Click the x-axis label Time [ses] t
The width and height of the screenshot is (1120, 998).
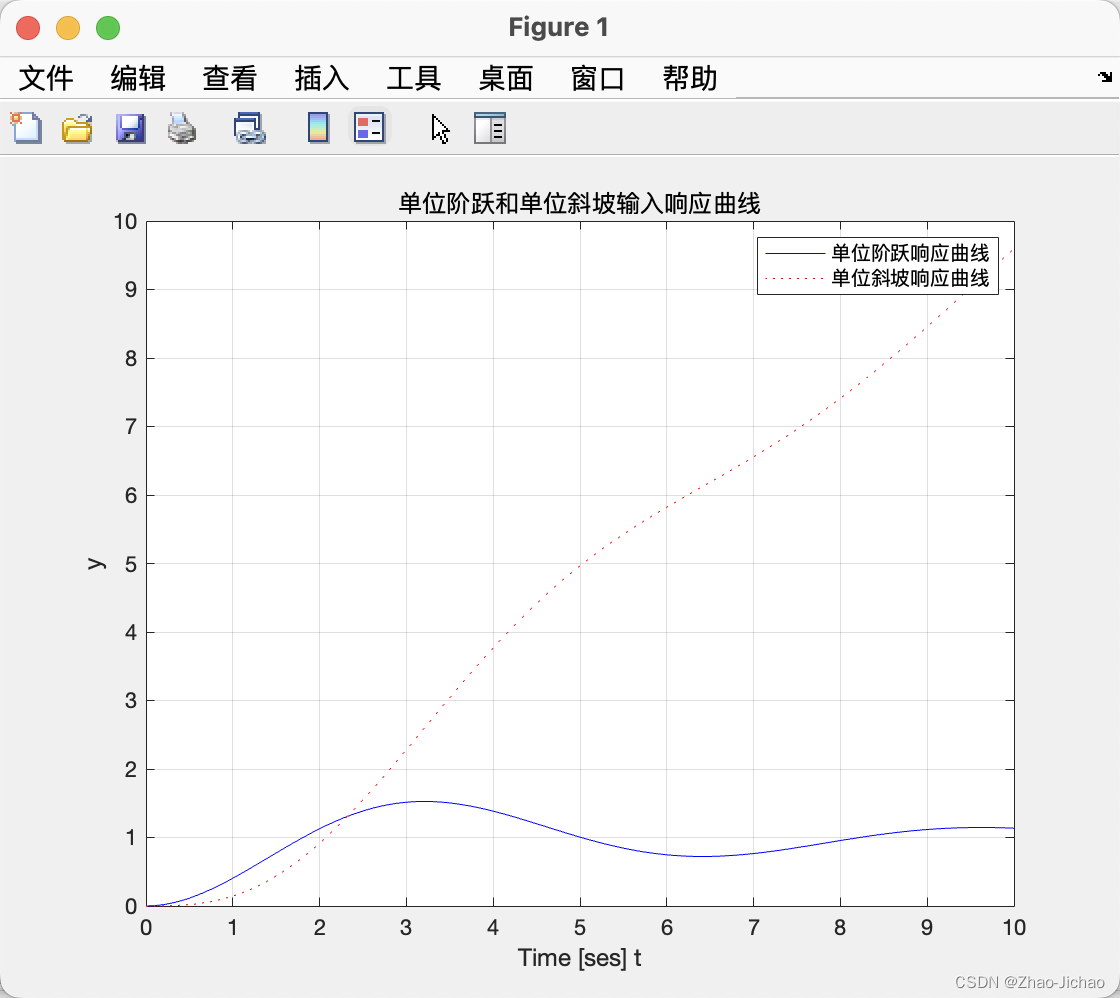point(579,958)
